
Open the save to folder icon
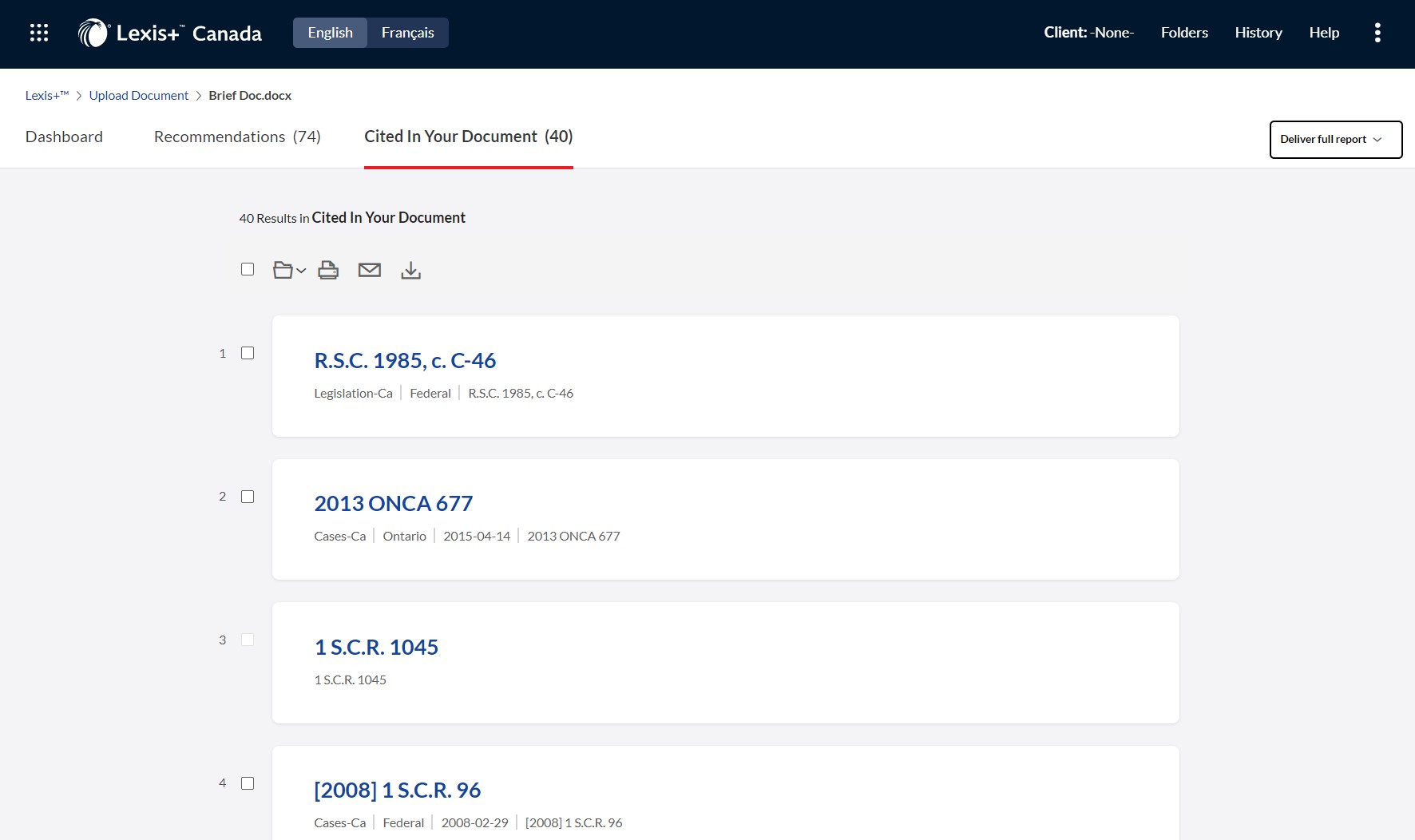[283, 271]
